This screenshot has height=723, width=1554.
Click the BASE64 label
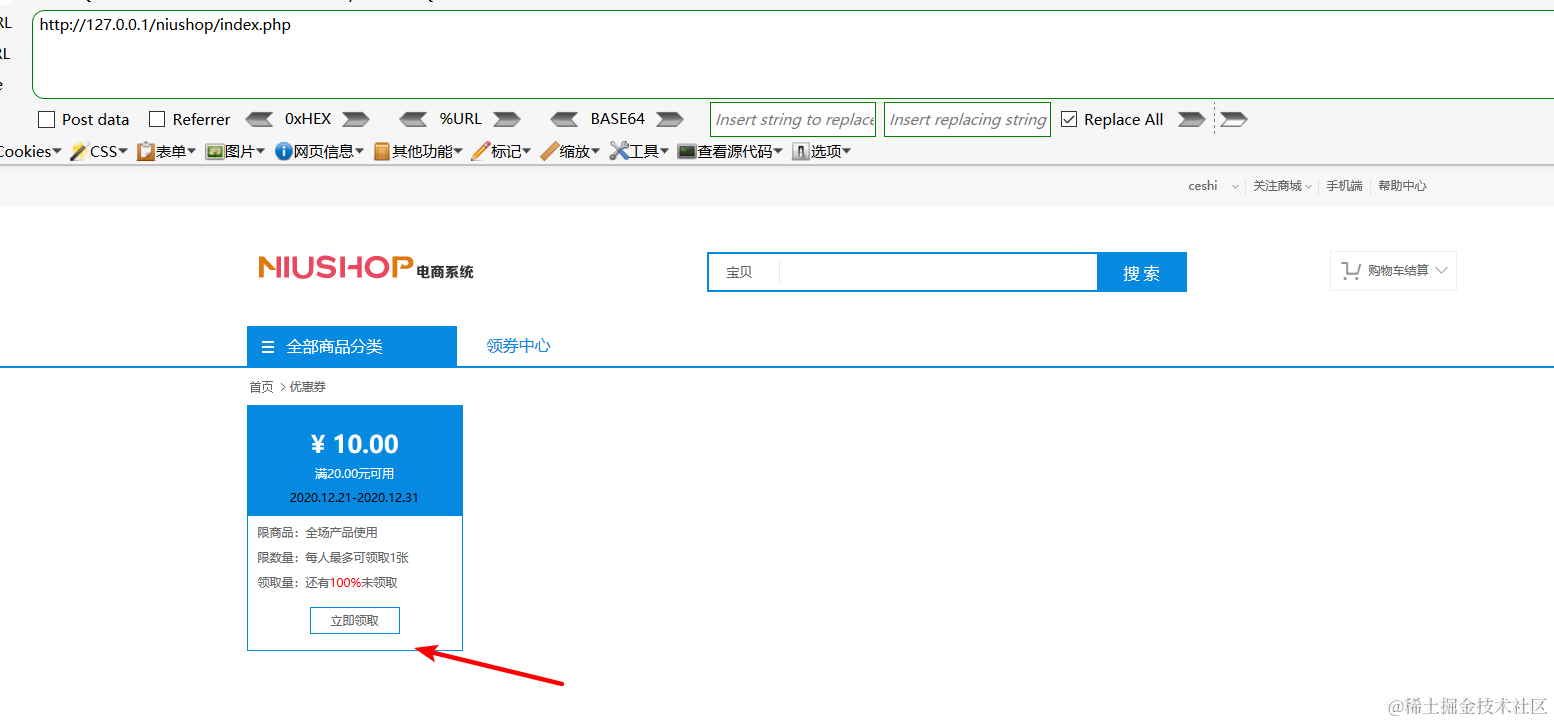[618, 119]
